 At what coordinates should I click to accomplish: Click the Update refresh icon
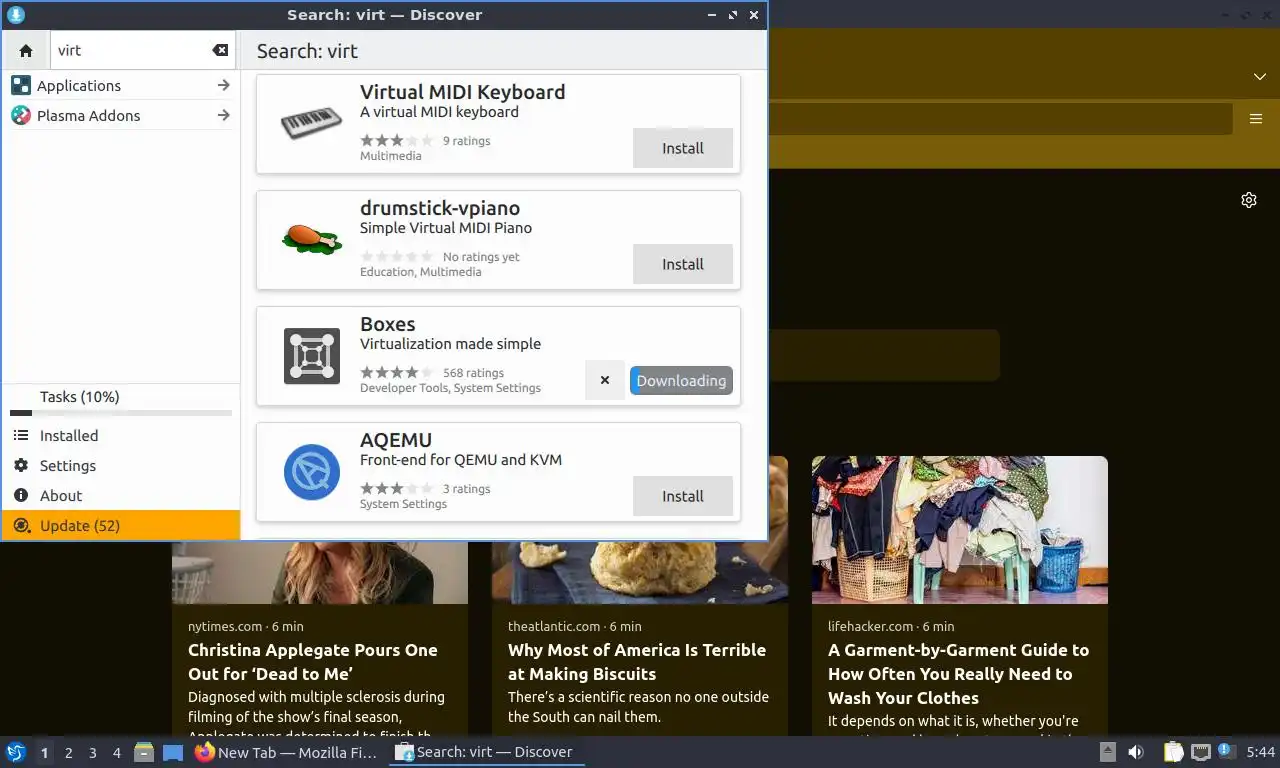[x=21, y=526]
